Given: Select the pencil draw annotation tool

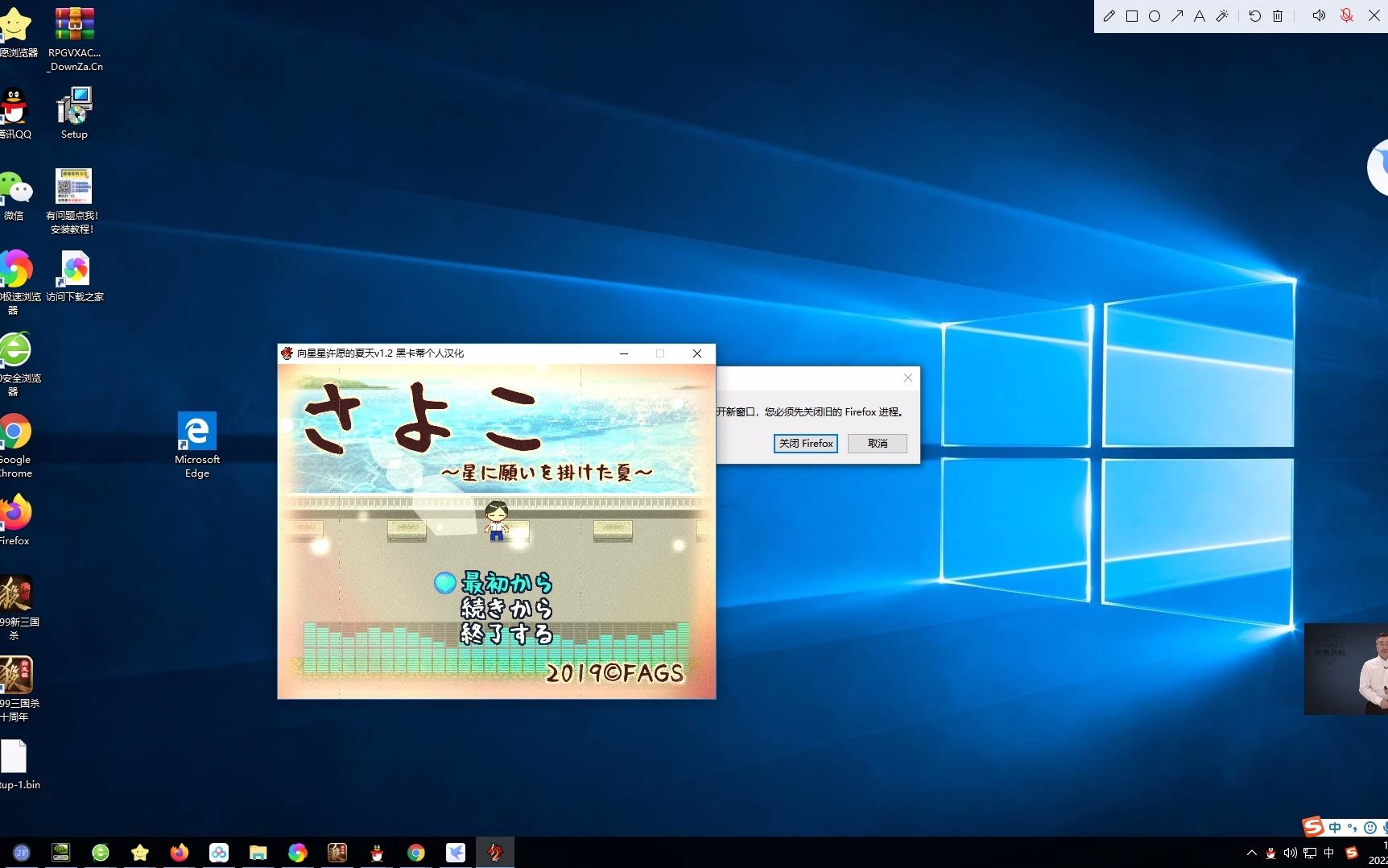Looking at the screenshot, I should 1109,16.
